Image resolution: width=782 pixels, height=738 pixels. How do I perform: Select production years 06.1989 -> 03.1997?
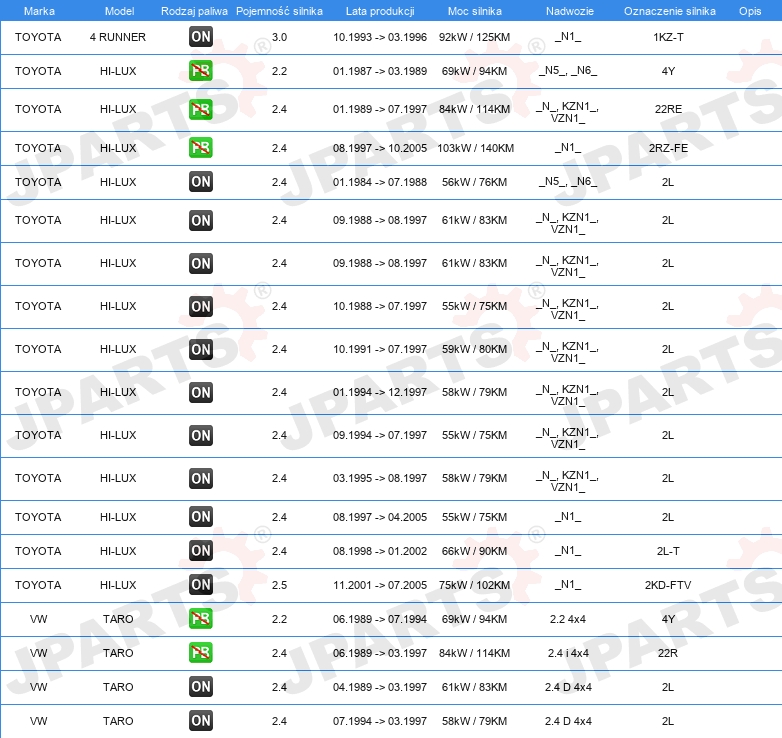380,653
